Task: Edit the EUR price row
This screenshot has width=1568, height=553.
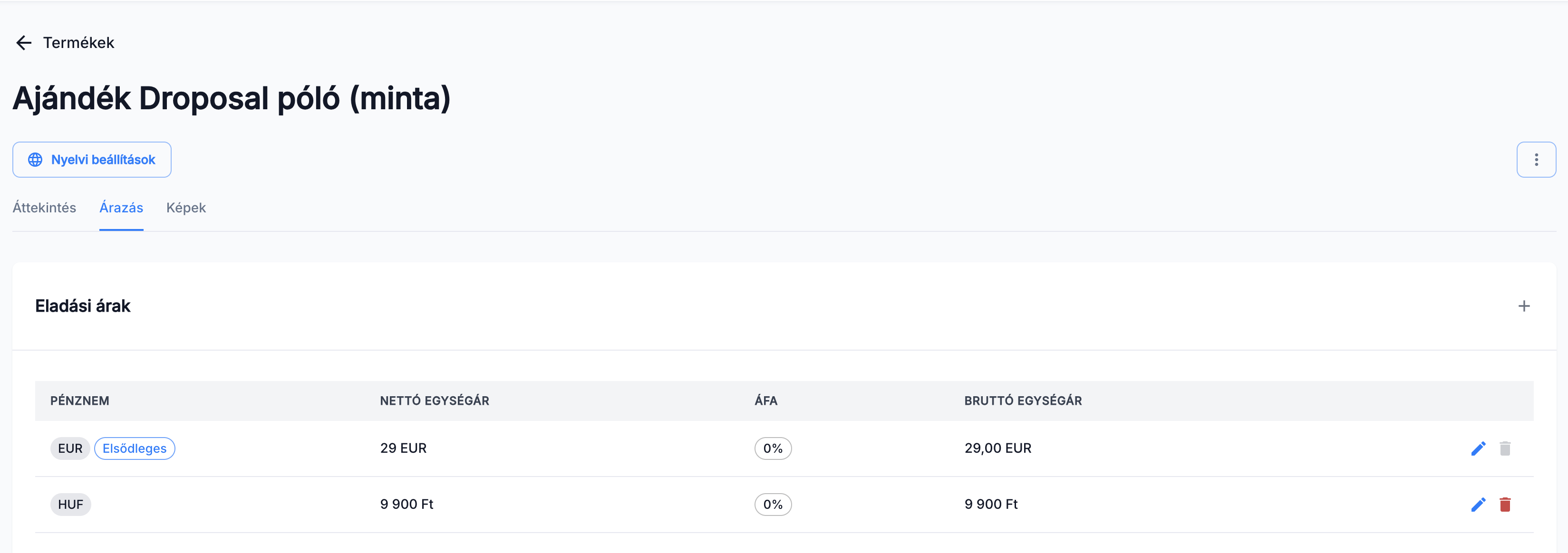Action: 1478,448
